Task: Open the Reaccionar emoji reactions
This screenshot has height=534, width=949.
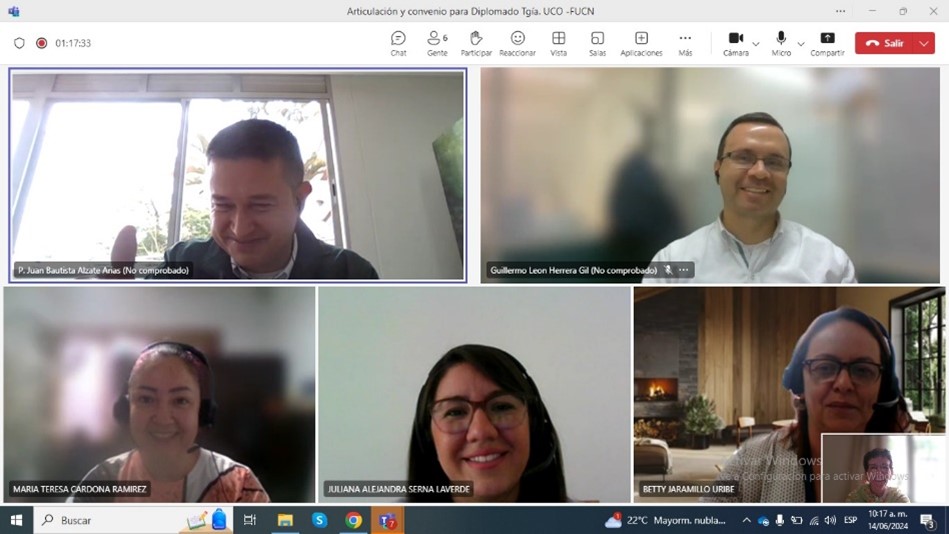Action: coord(517,43)
